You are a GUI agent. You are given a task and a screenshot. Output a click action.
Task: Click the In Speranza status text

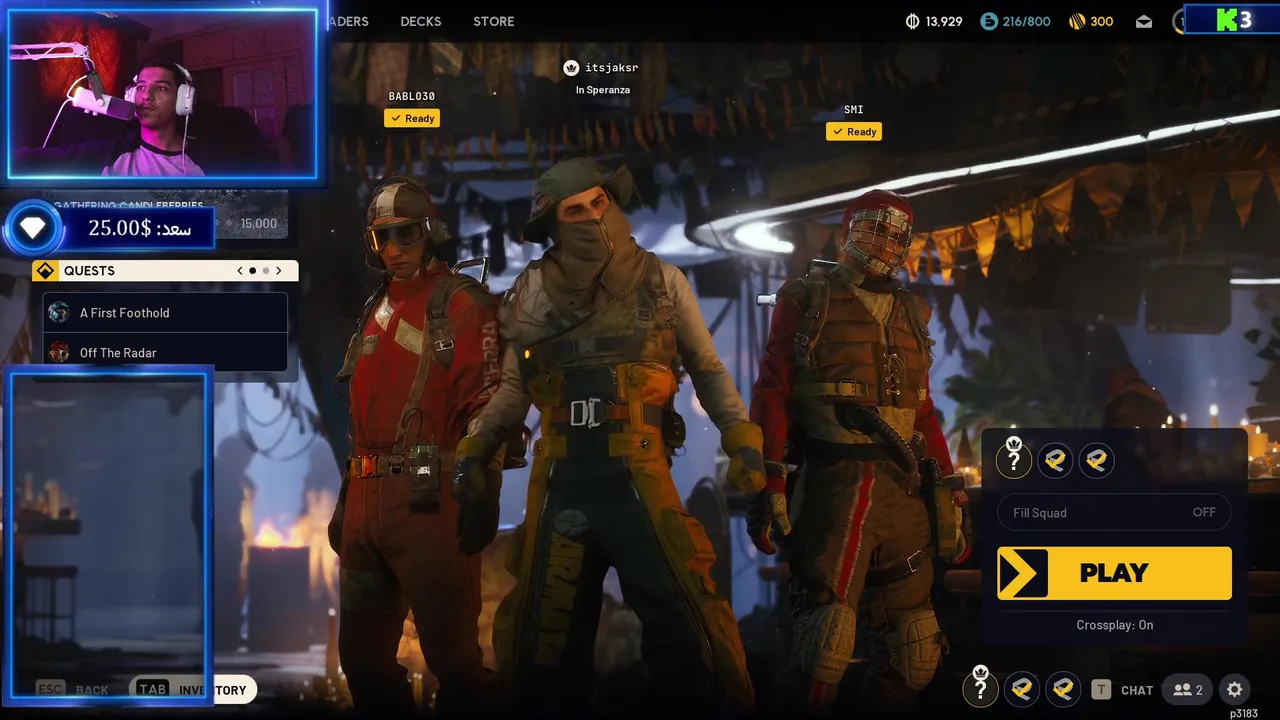(603, 90)
